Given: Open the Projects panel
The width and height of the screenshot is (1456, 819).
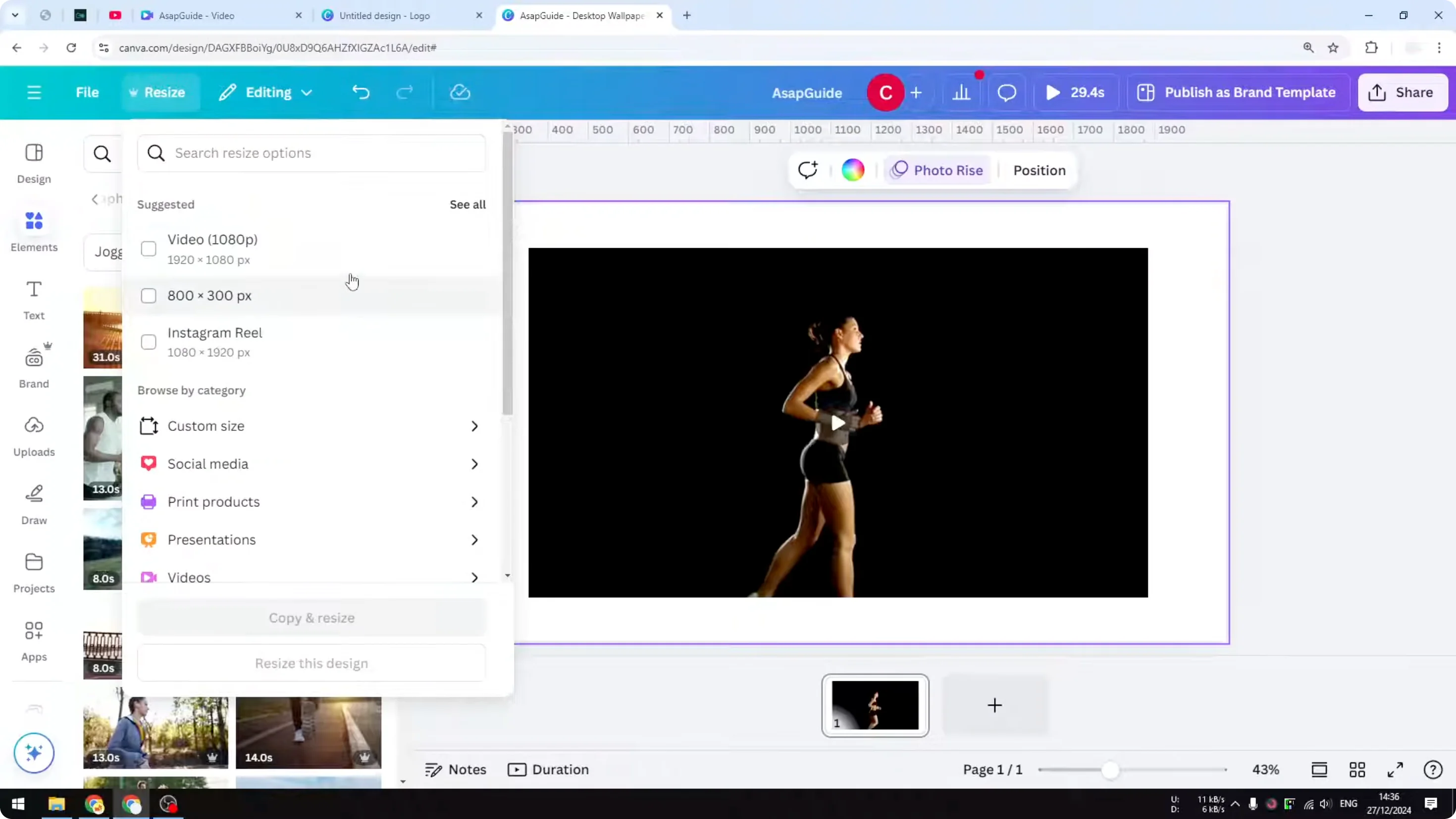Looking at the screenshot, I should [x=33, y=570].
